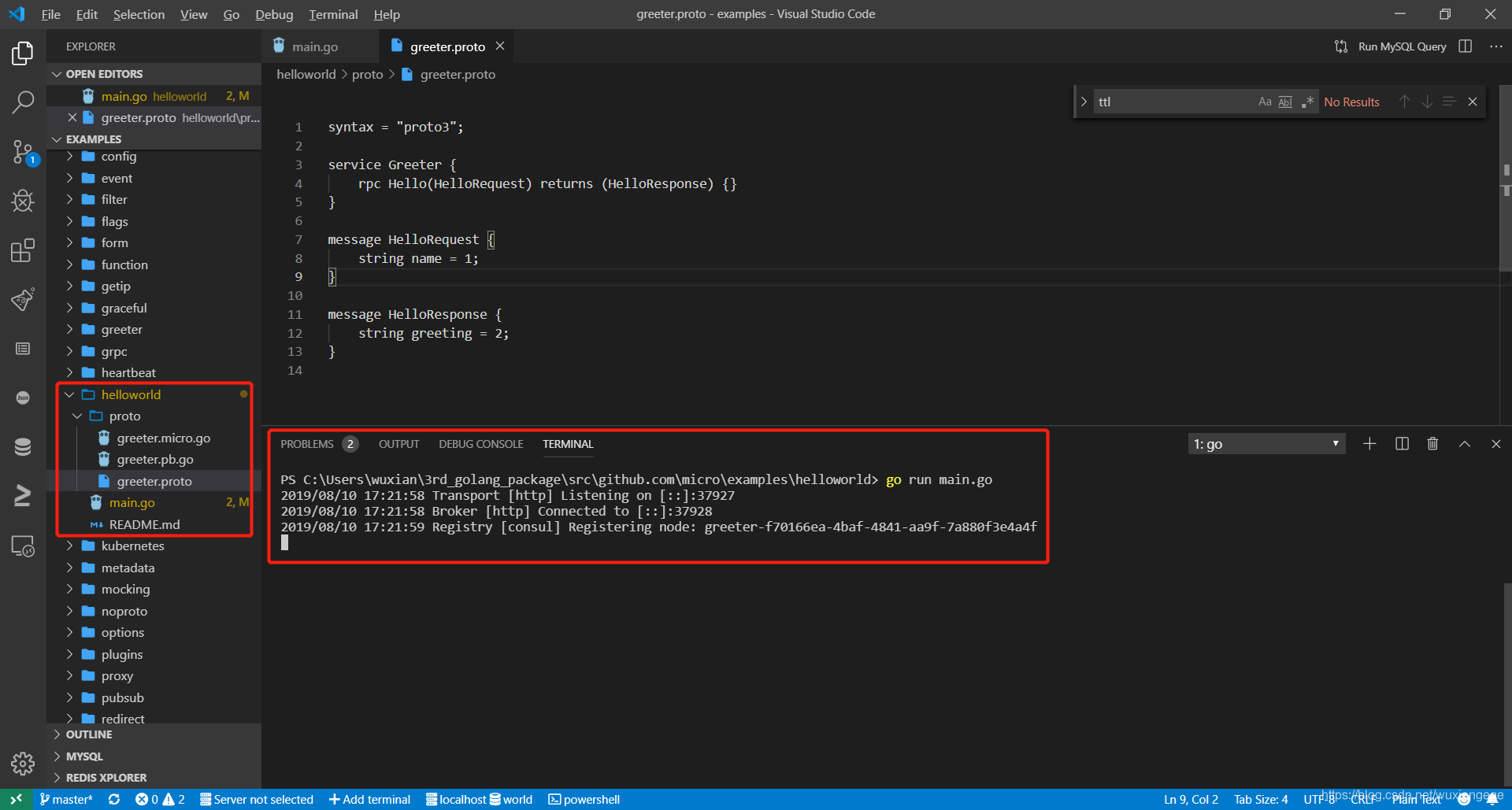
Task: Switch to the main.go editor tab
Action: point(314,46)
